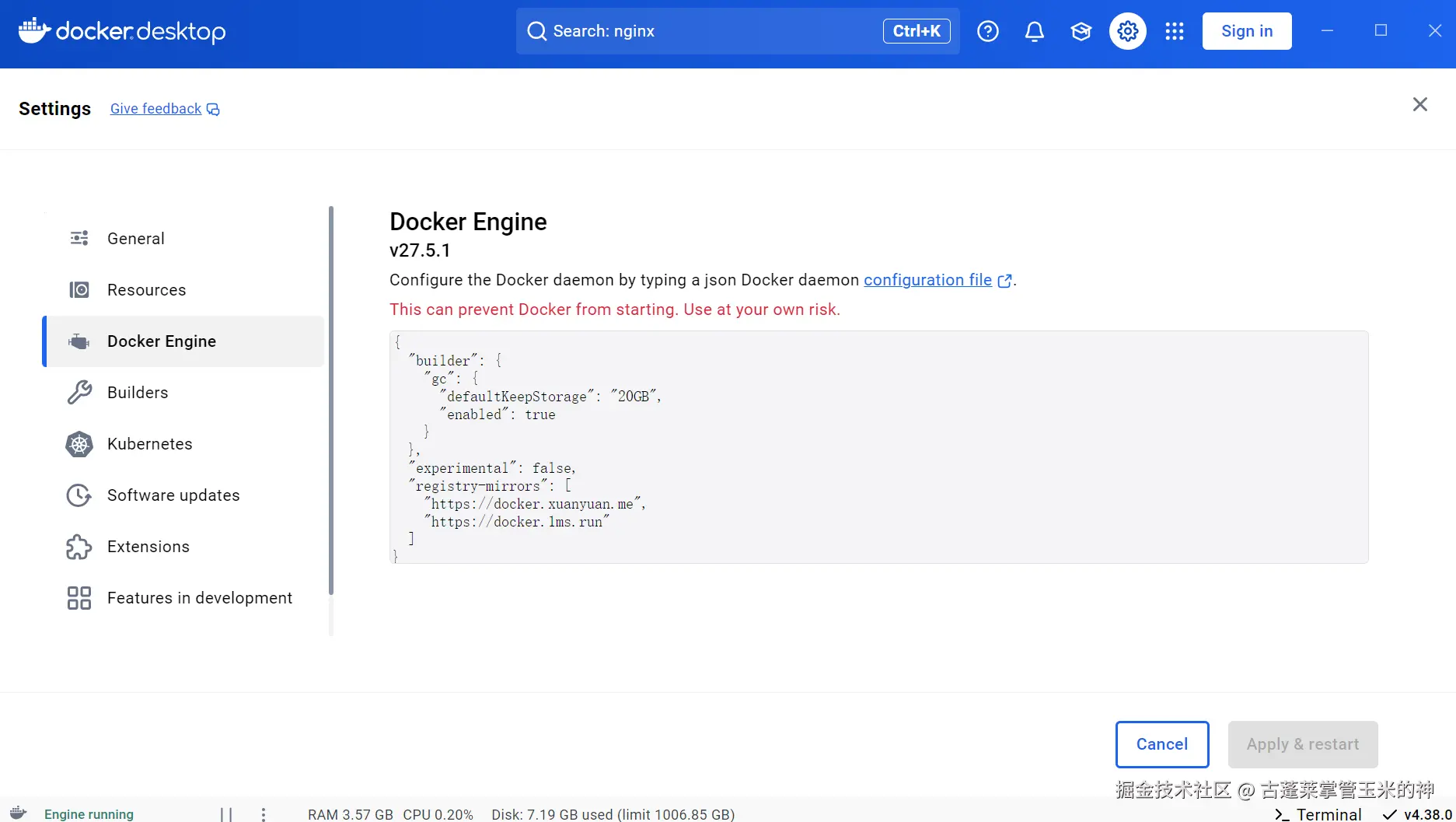Pause the engine using pause icon
Viewport: 1456px width, 822px height.
[x=226, y=814]
